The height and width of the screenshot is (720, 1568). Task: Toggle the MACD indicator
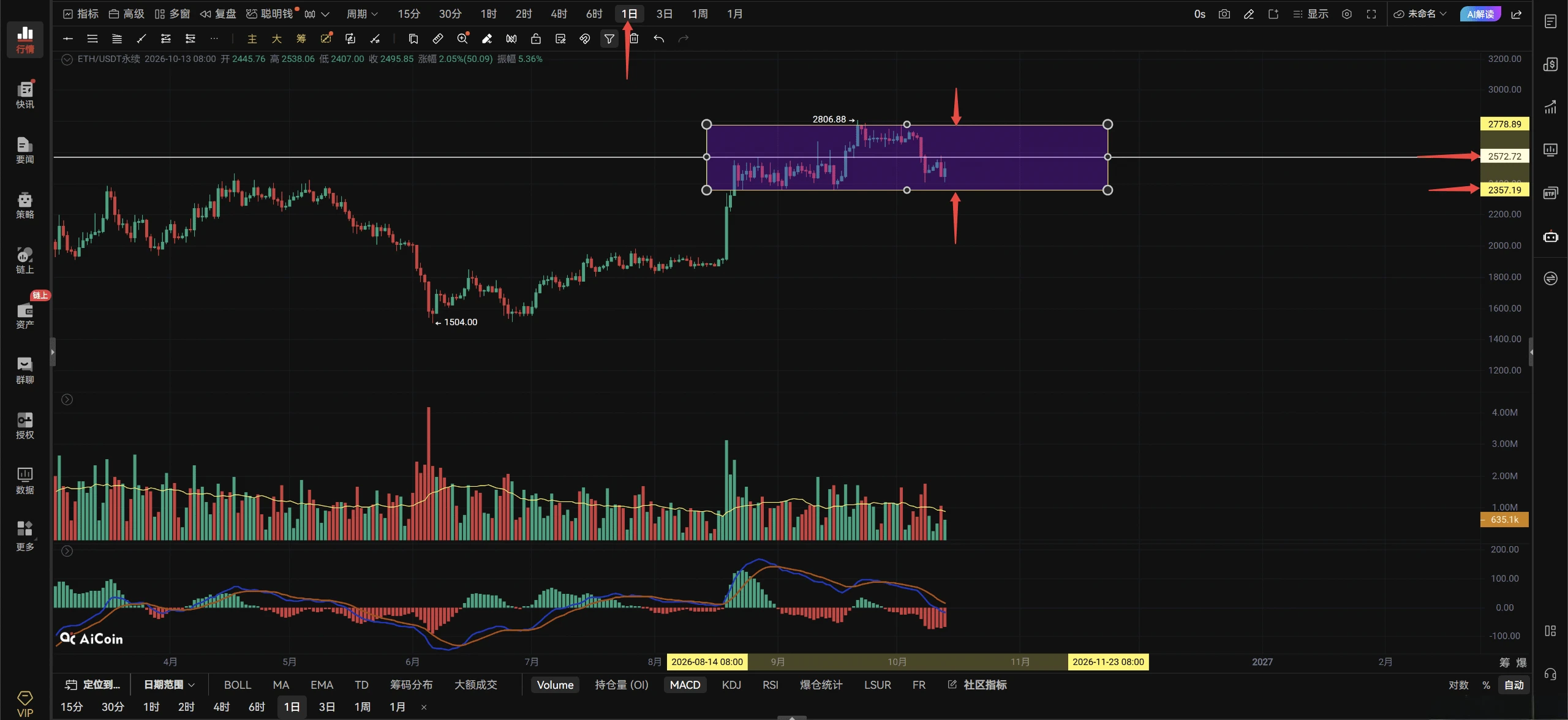685,684
